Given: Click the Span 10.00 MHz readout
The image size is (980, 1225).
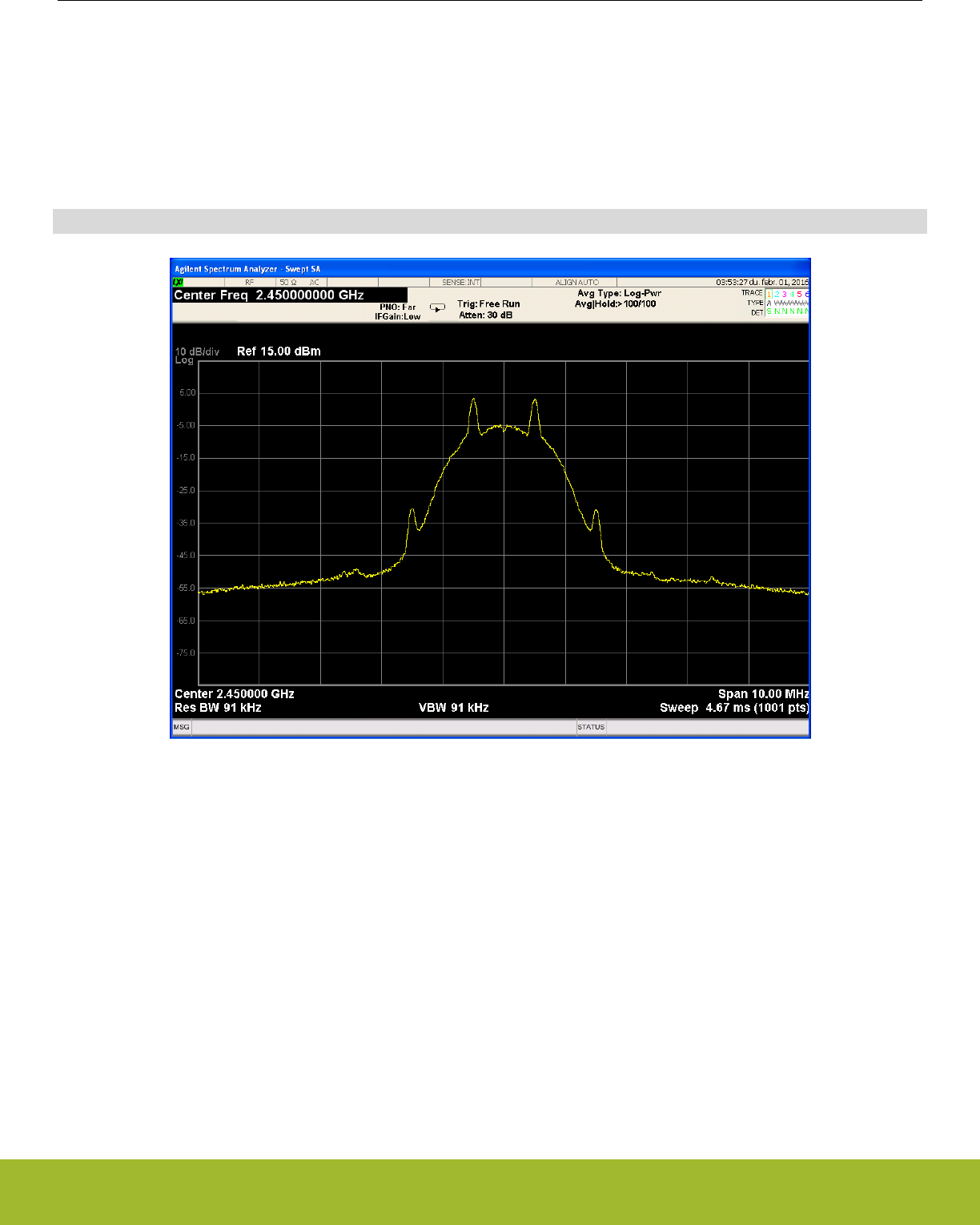Looking at the screenshot, I should [x=764, y=694].
